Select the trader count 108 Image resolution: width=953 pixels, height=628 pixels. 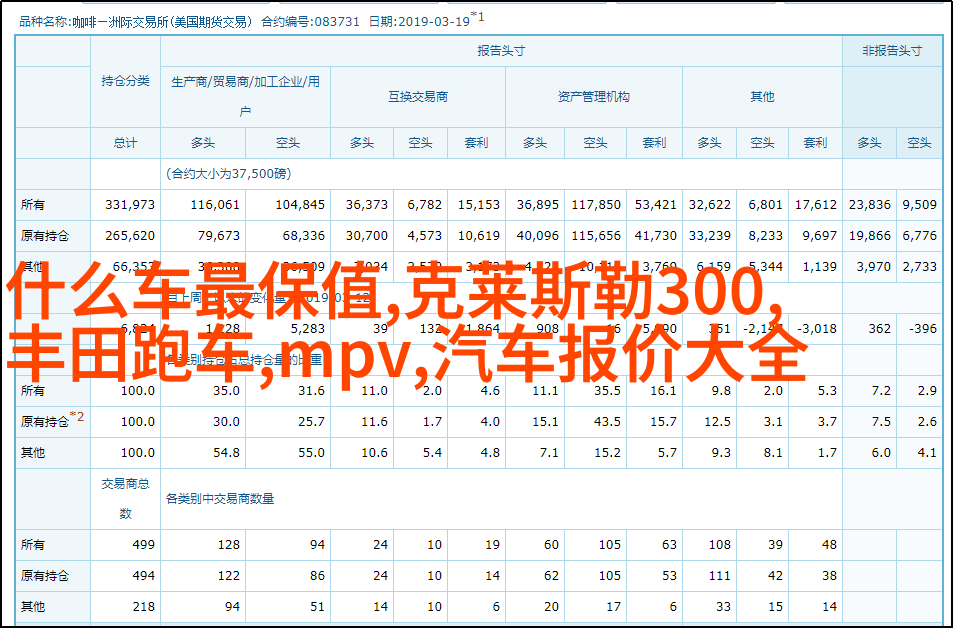tap(720, 545)
